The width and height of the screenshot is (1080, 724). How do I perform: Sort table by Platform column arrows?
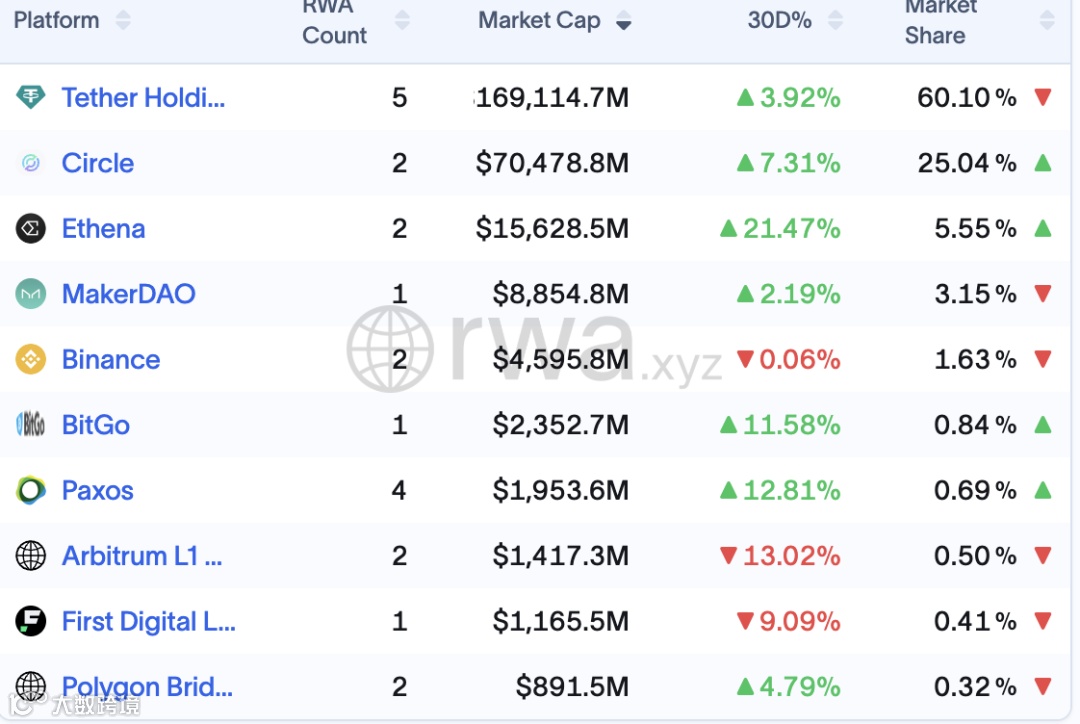123,20
